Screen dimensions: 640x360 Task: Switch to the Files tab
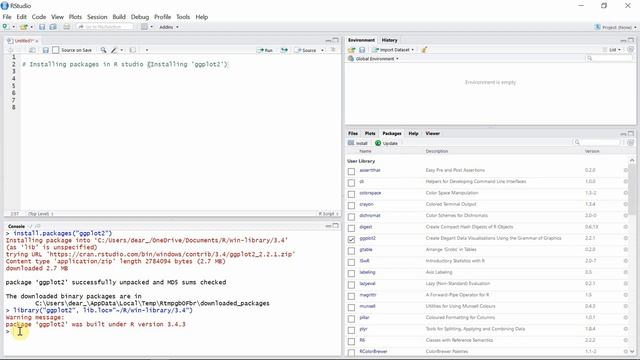point(353,133)
